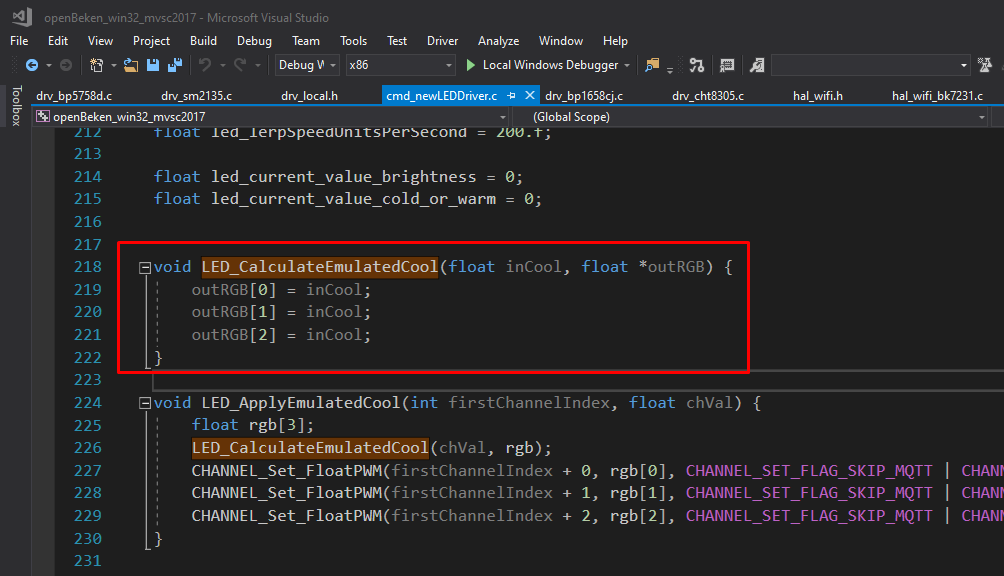Click inside the toolbar search input field

(x=863, y=65)
